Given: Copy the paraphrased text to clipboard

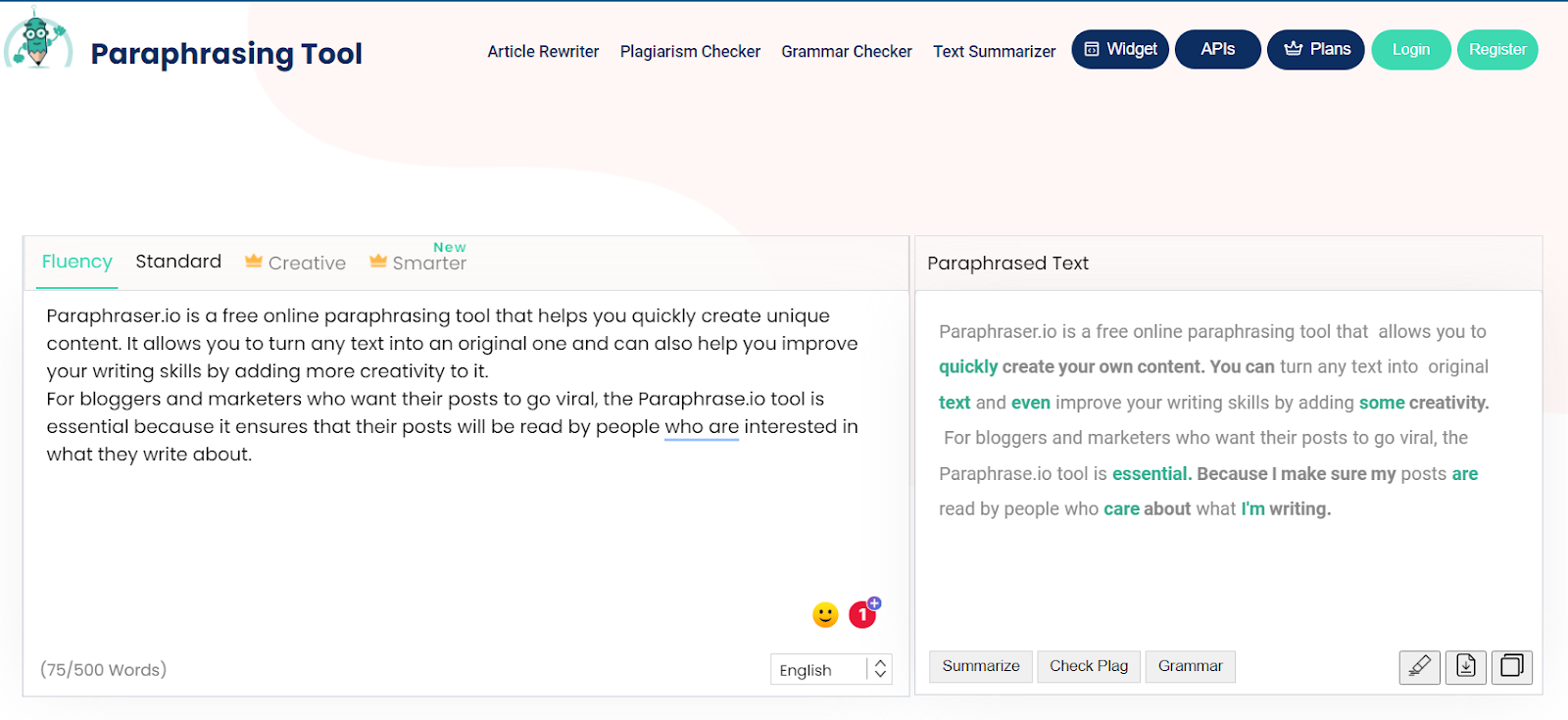Looking at the screenshot, I should point(1512,667).
